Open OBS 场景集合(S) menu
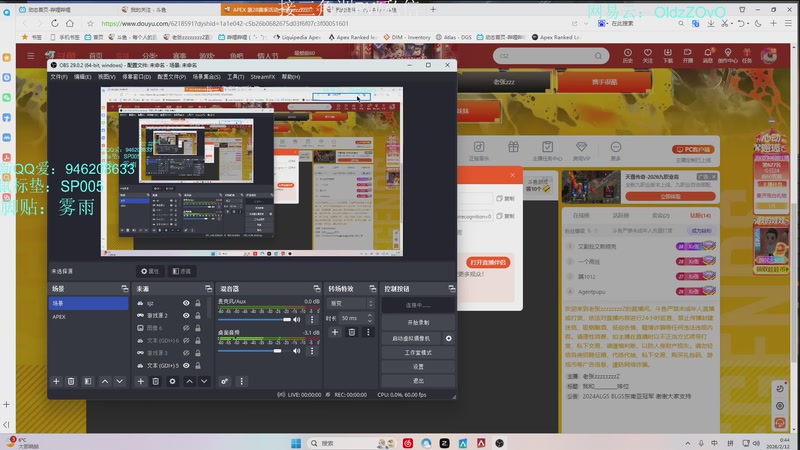800x450 pixels. pos(207,77)
